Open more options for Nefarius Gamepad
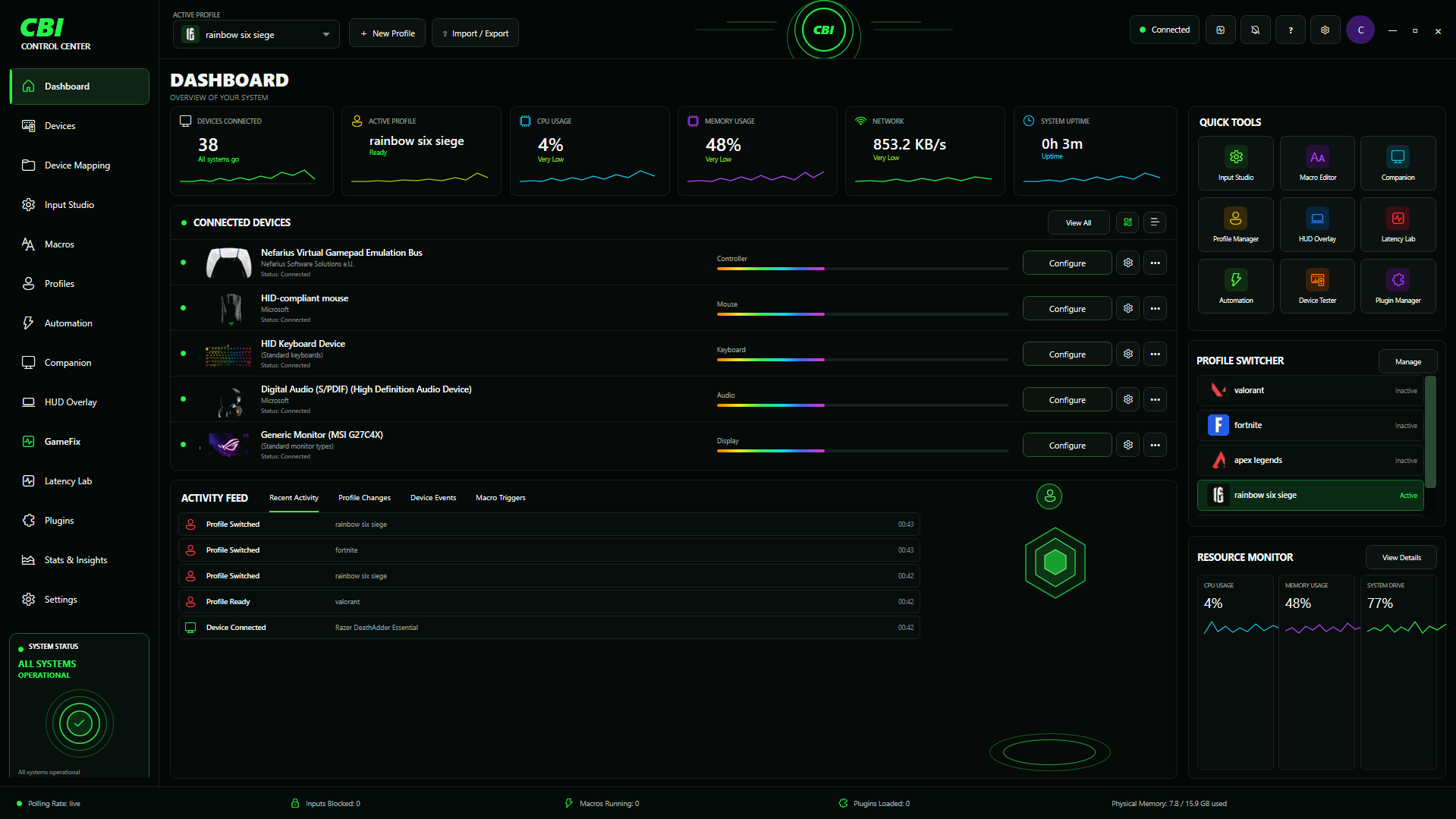 1155,263
